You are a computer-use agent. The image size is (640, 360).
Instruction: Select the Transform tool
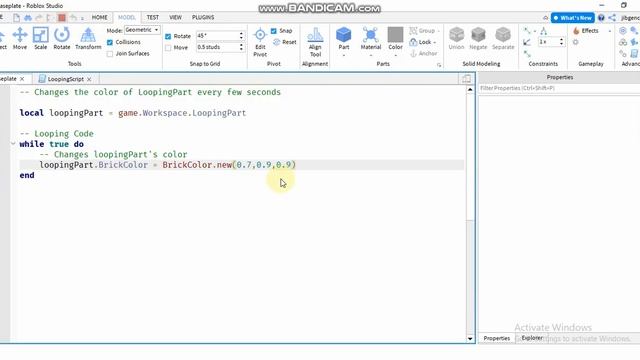[x=88, y=38]
